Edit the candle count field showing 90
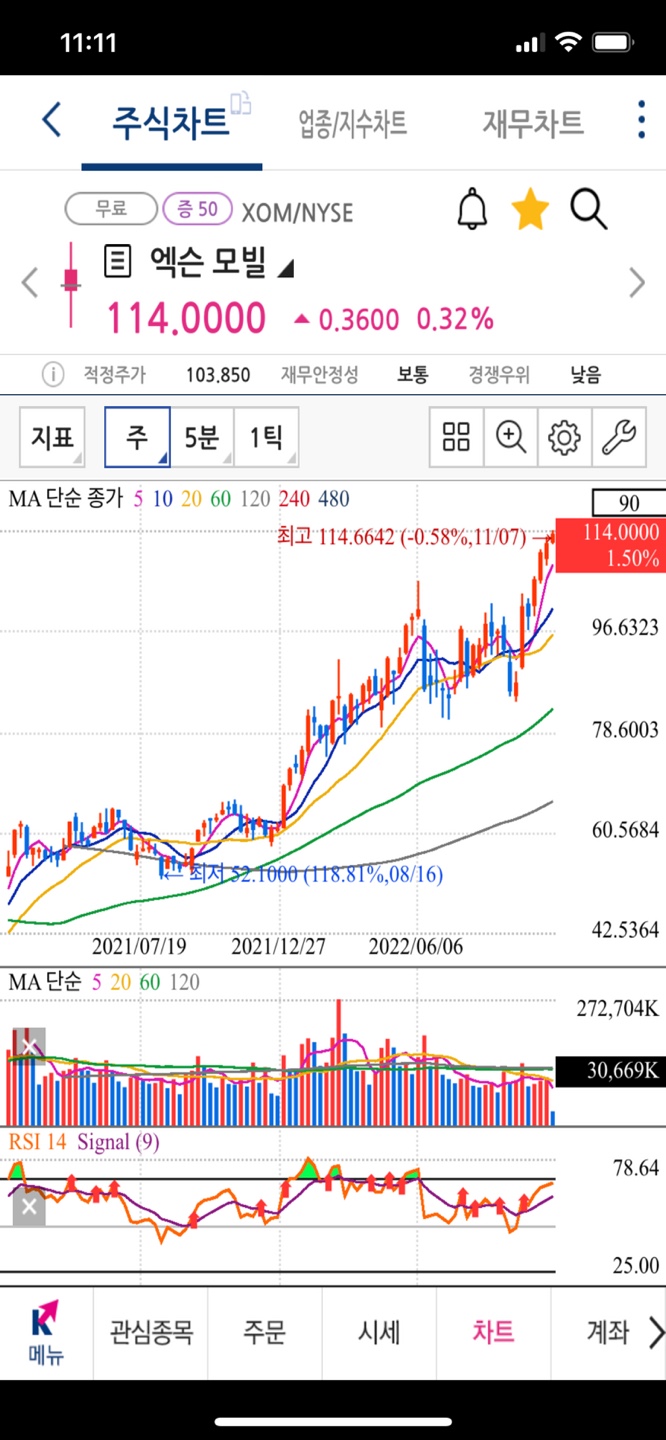Screen dimensions: 666x1440 (628, 502)
